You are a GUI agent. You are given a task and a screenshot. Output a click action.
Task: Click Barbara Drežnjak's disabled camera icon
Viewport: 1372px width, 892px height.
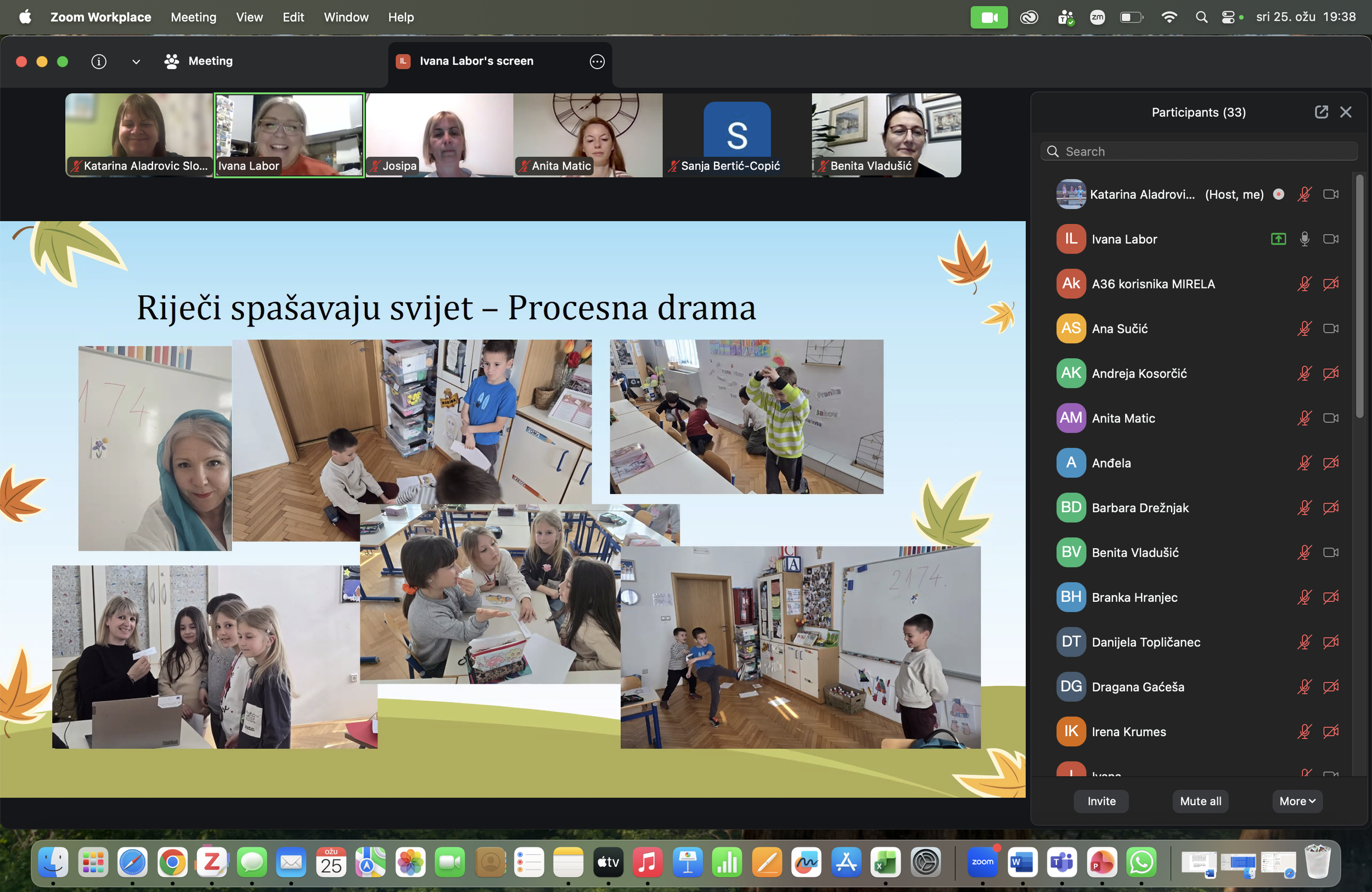point(1330,507)
